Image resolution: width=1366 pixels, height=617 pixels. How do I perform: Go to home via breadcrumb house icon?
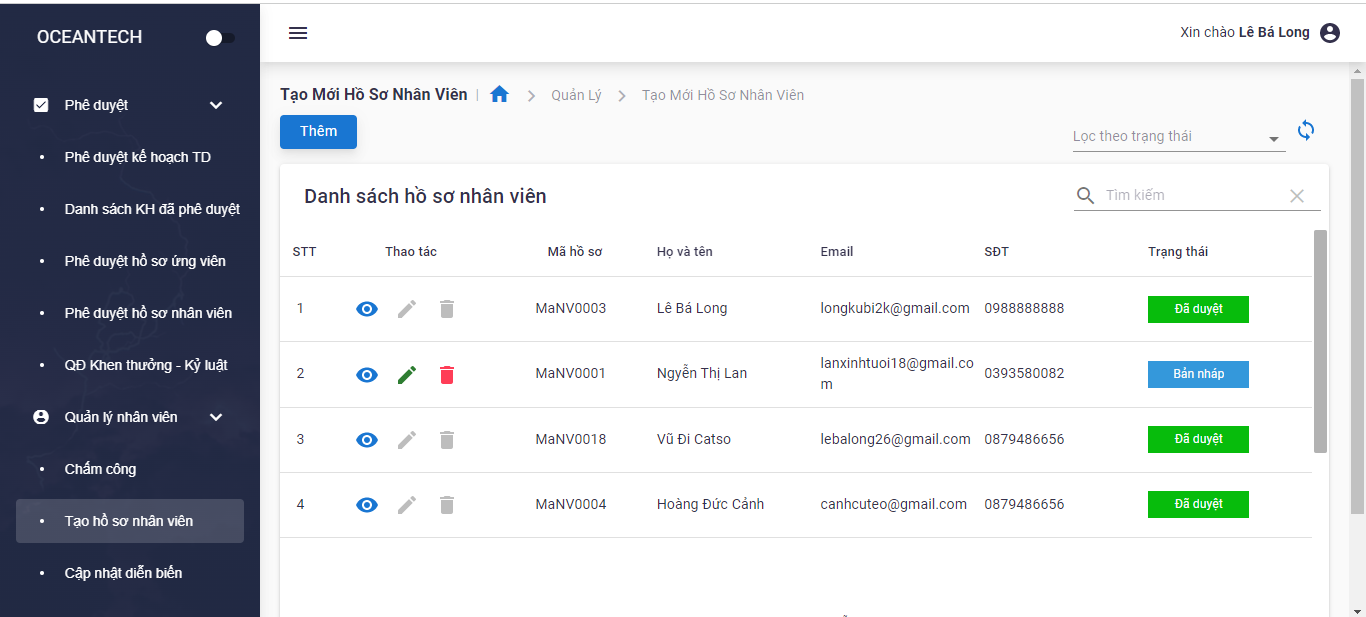click(x=500, y=94)
